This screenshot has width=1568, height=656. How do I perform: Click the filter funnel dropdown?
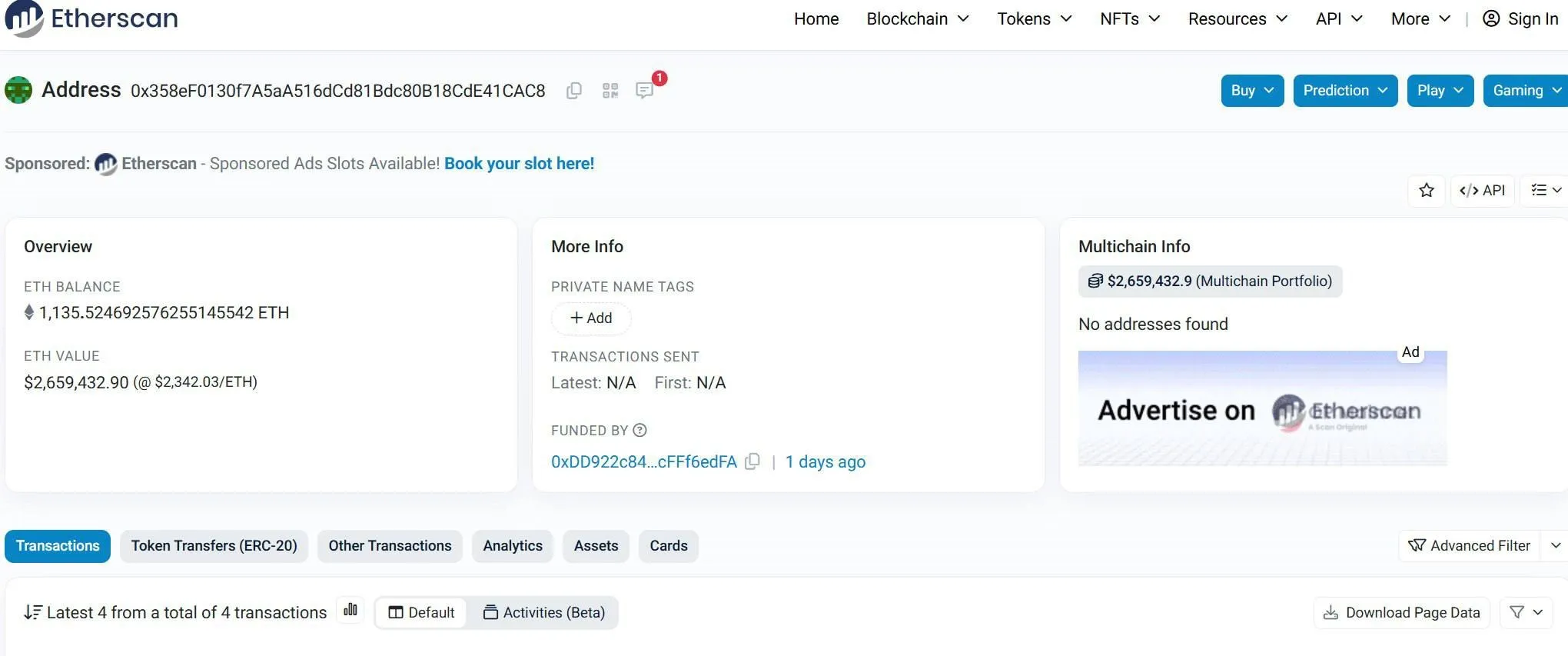pyautogui.click(x=1526, y=612)
